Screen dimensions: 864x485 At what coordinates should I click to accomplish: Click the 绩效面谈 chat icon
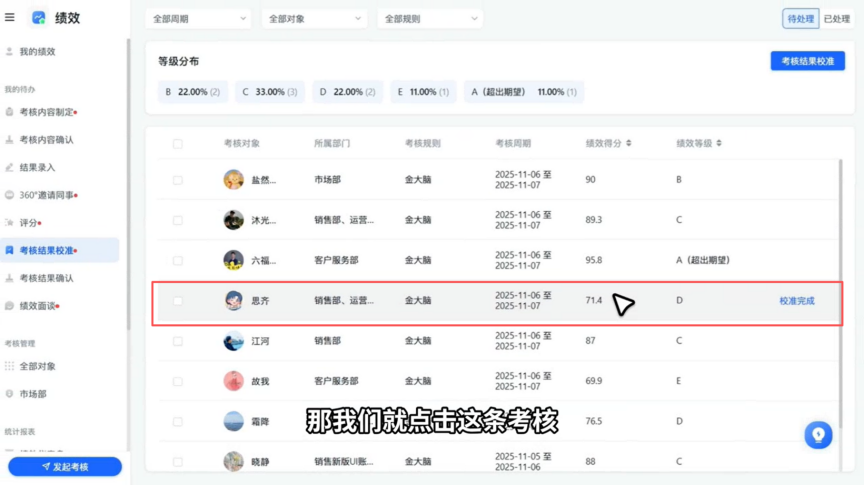(9, 305)
